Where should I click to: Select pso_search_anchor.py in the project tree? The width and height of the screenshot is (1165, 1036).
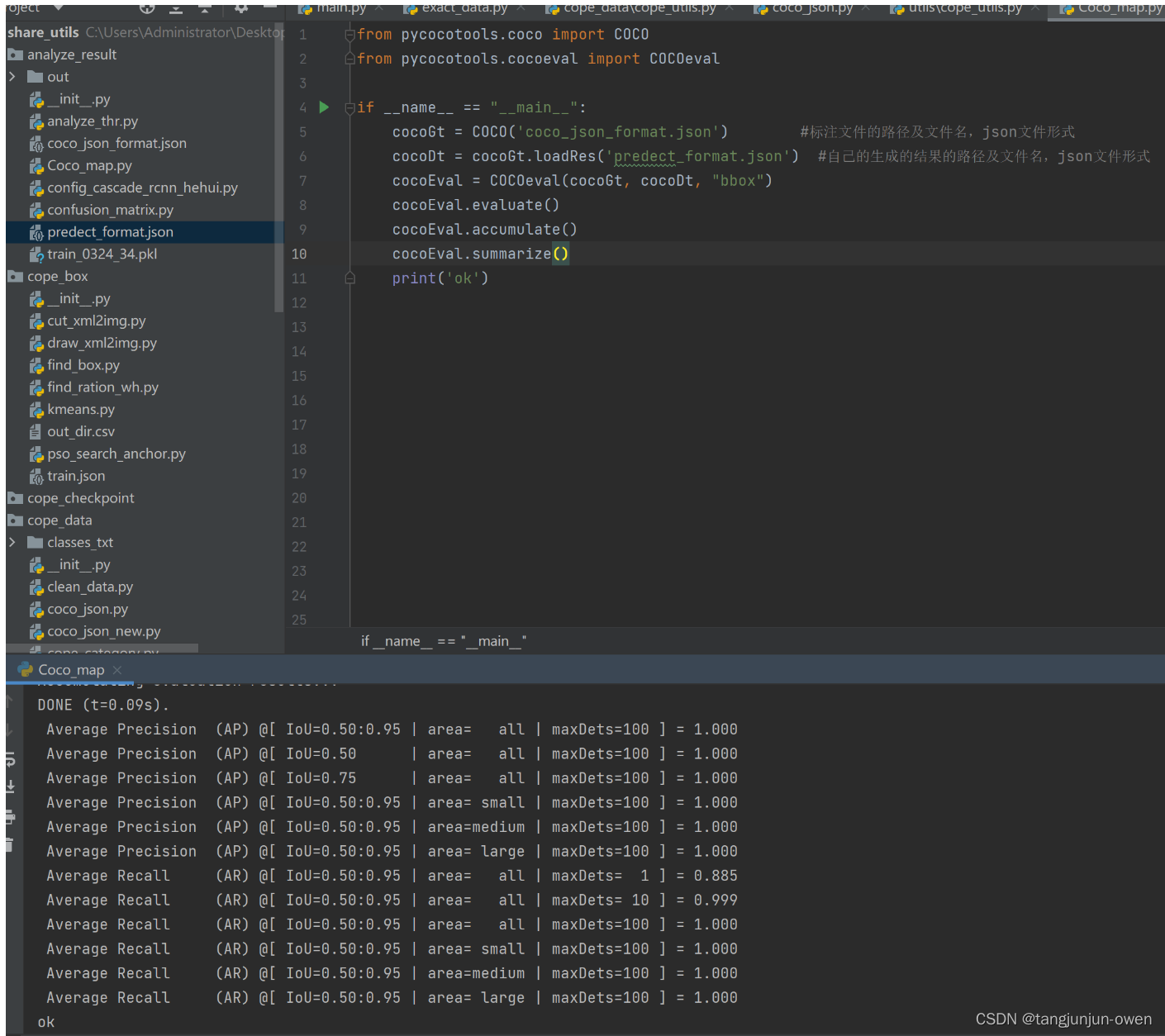[x=116, y=454]
